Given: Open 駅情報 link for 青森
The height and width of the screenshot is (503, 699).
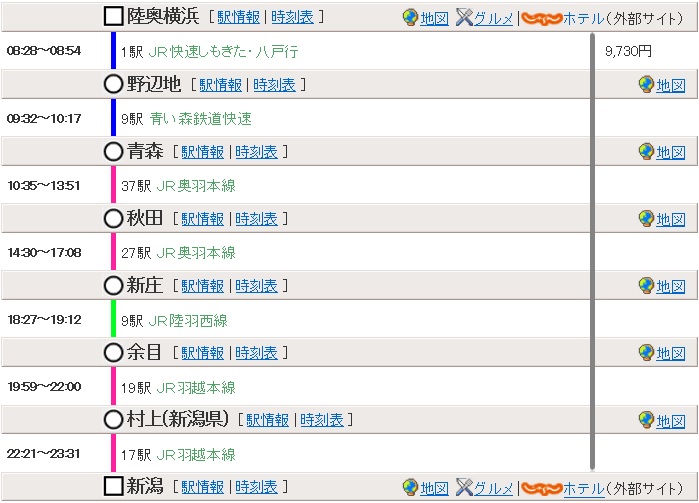Looking at the screenshot, I should [202, 152].
